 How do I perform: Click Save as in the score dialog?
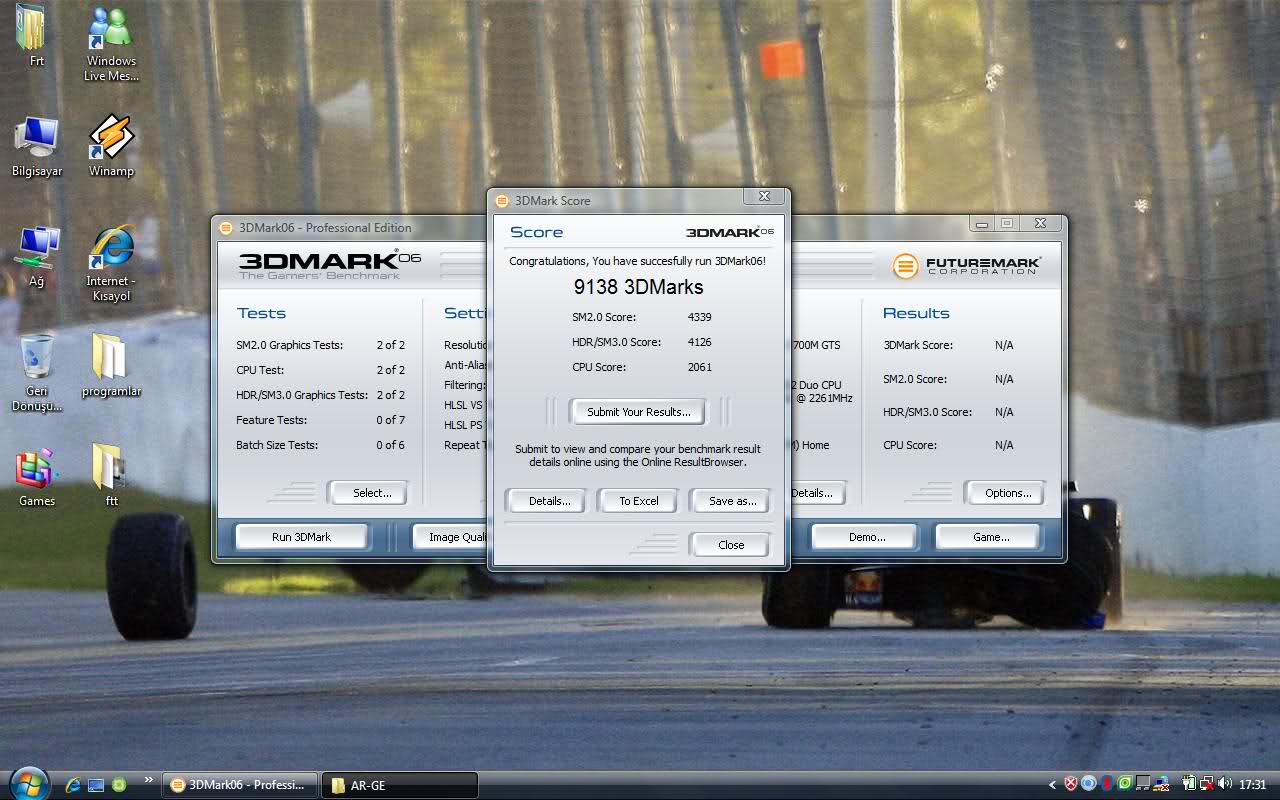732,501
